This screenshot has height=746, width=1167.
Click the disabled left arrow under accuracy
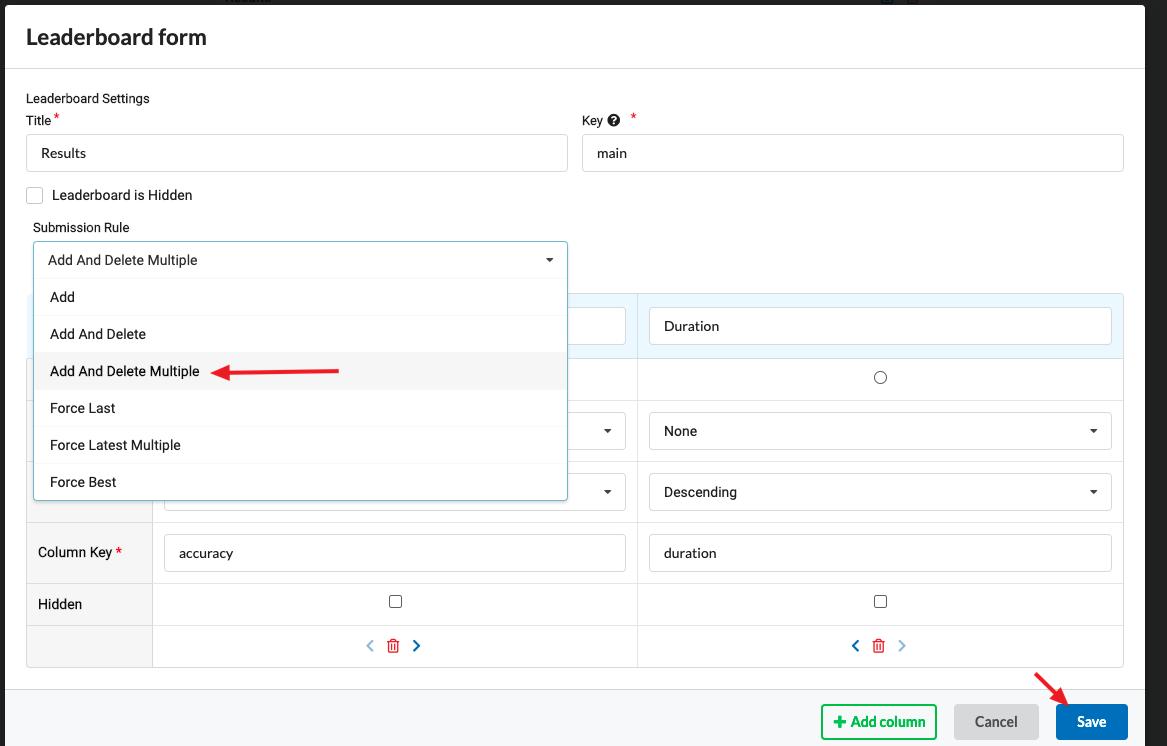pos(370,646)
